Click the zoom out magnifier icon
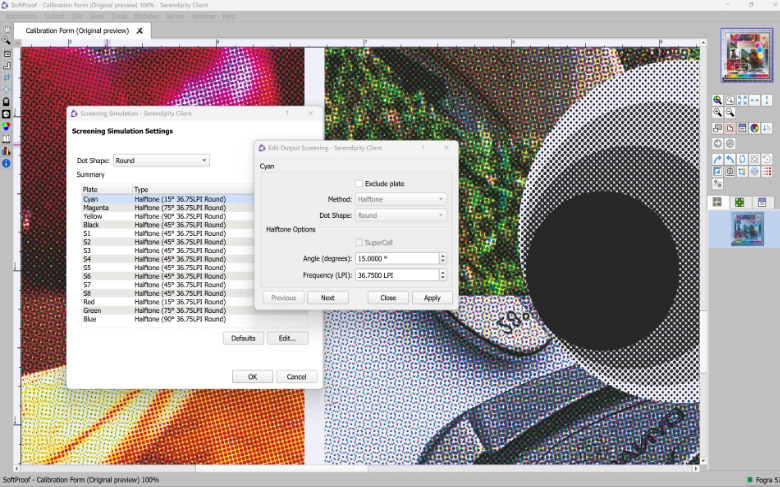 click(x=730, y=113)
